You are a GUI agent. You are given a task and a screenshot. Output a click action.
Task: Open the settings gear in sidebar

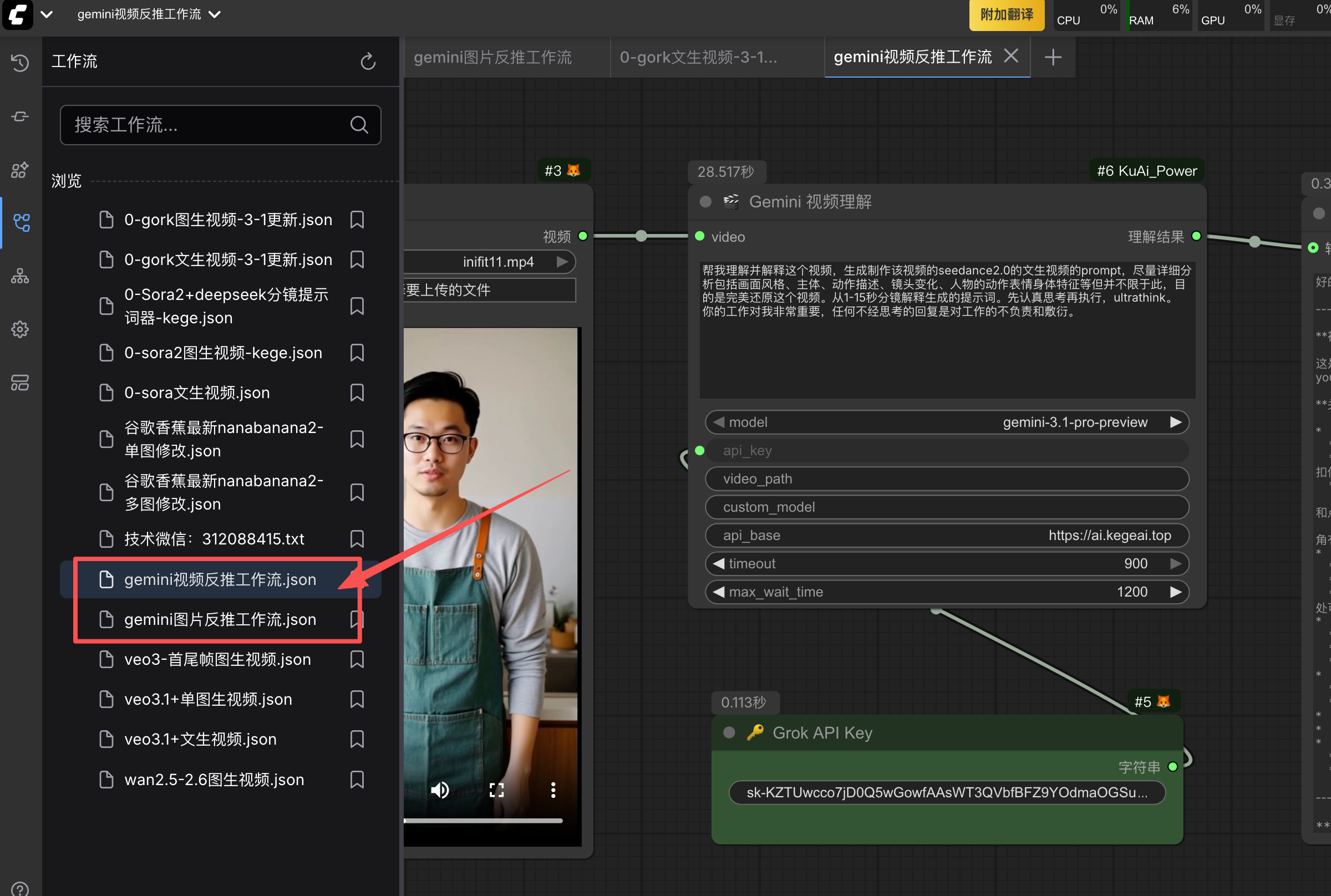(x=20, y=329)
